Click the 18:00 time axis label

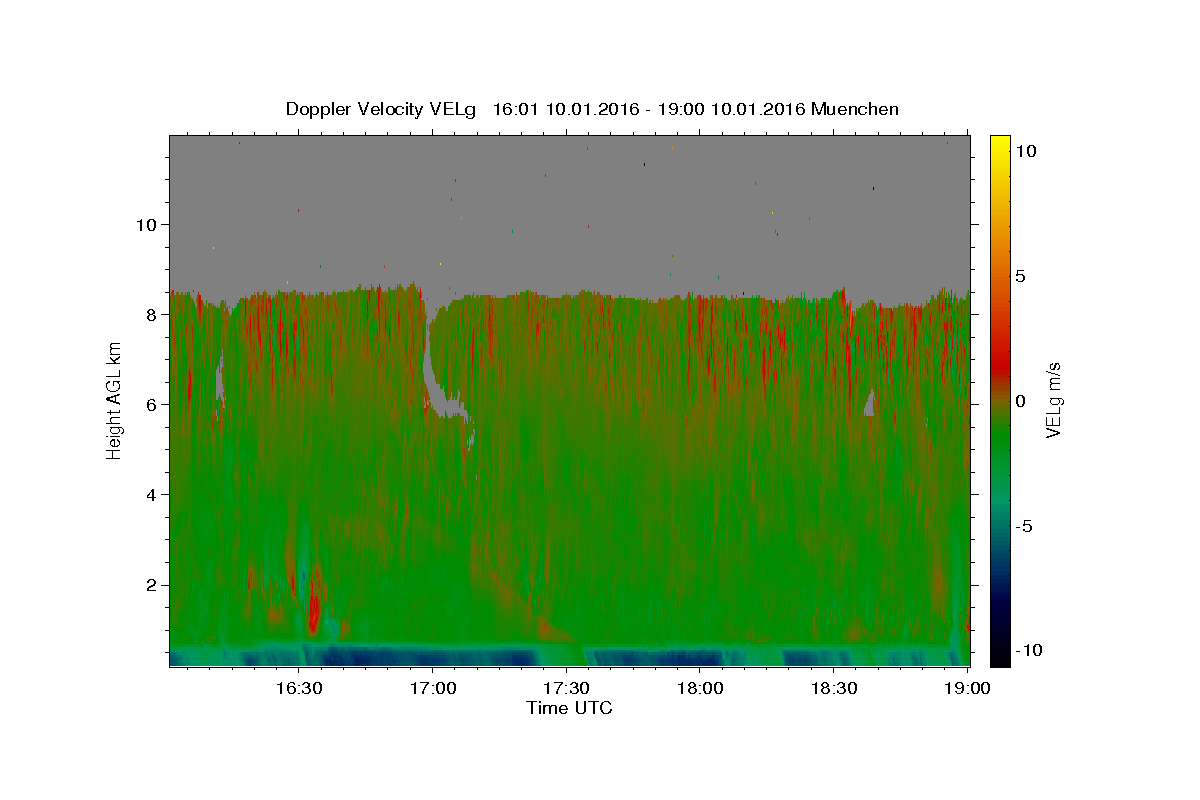pyautogui.click(x=700, y=689)
